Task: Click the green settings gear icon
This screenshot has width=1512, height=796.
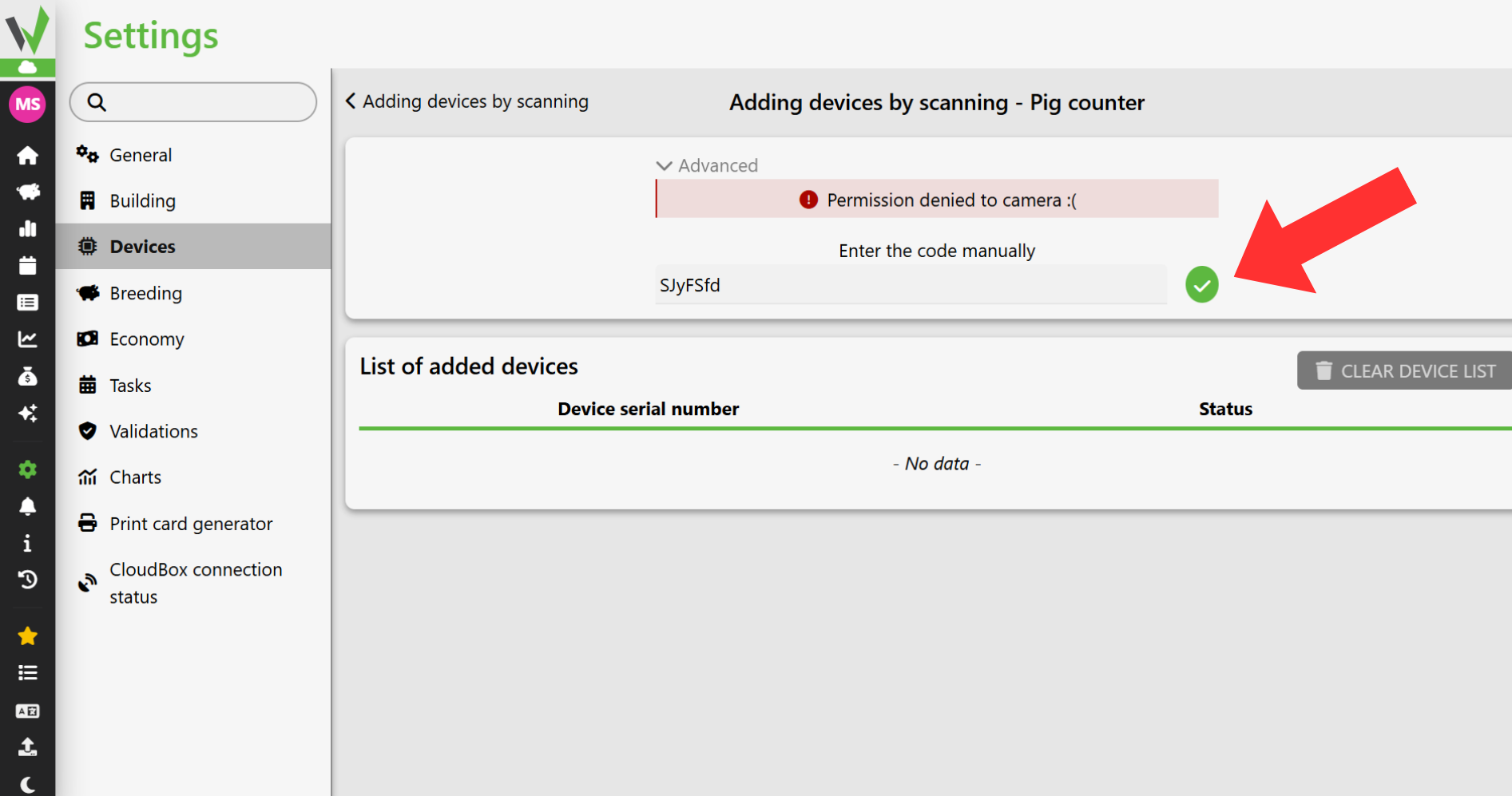Action: 28,469
